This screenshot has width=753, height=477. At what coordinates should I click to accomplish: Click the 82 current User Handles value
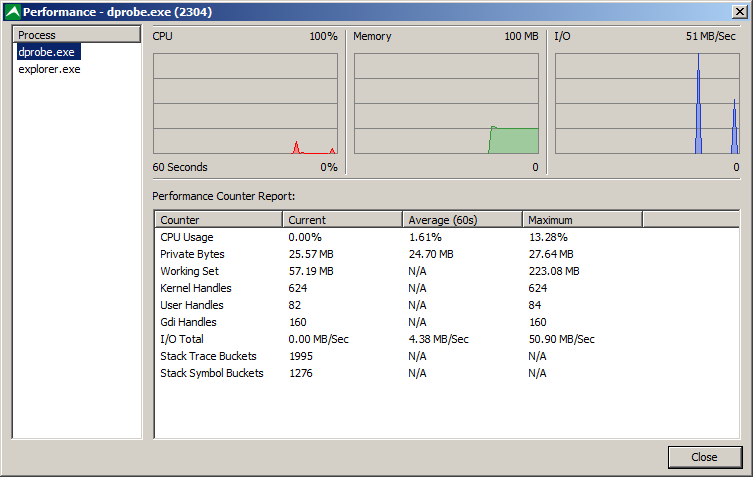[x=294, y=305]
